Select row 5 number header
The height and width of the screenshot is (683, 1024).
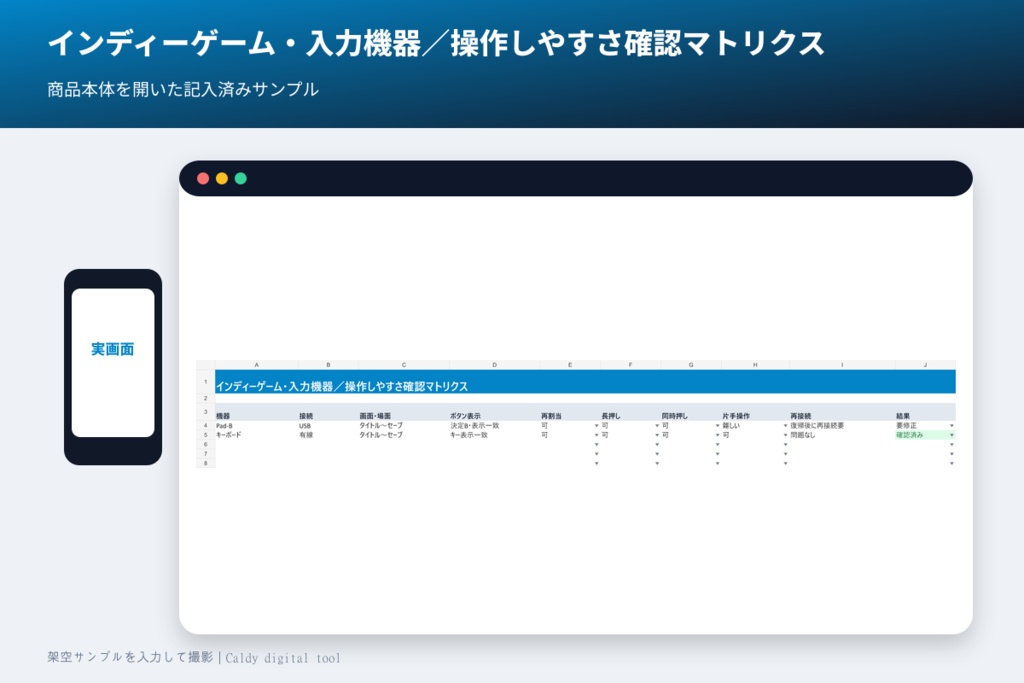click(x=206, y=435)
